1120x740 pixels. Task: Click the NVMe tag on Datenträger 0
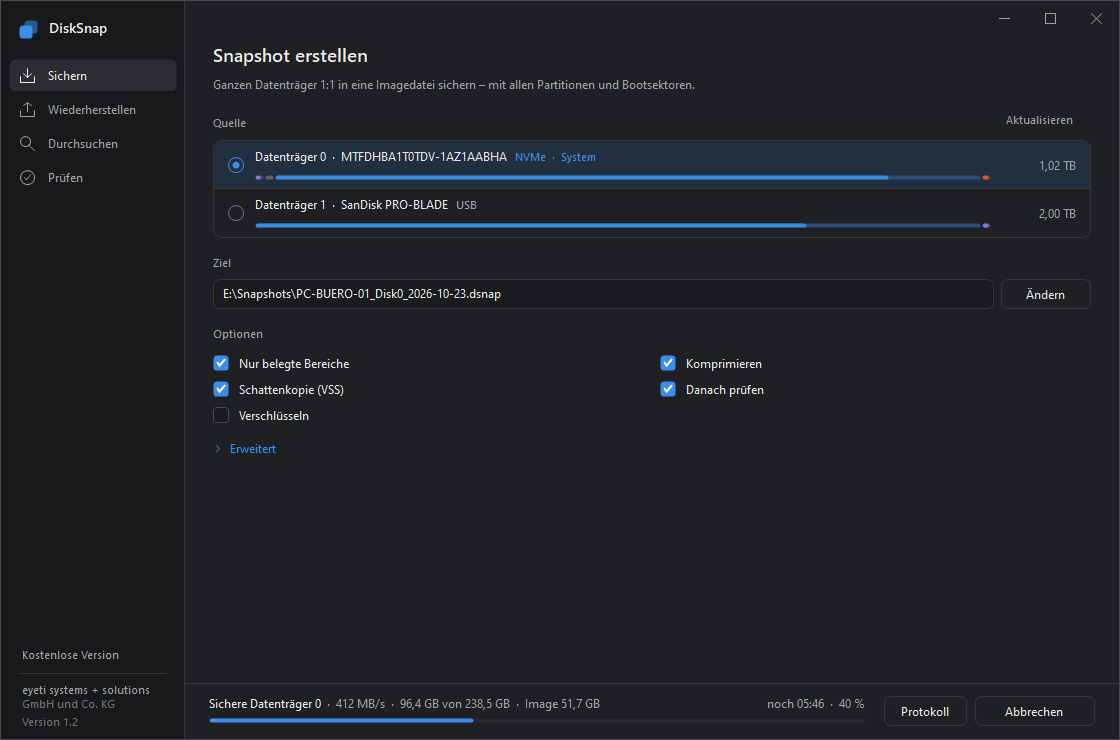[x=530, y=157]
